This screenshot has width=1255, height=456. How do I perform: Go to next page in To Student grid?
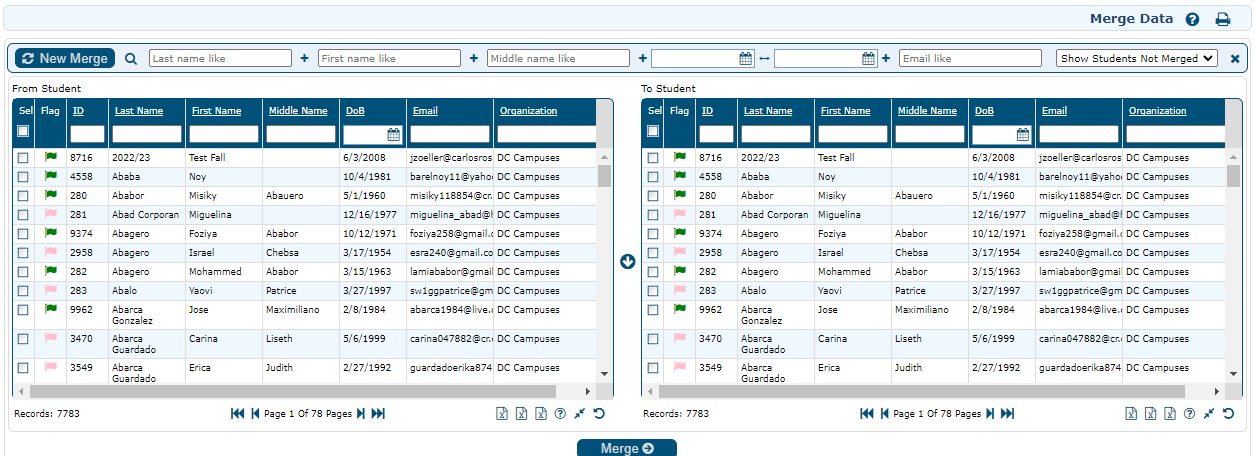(x=990, y=414)
